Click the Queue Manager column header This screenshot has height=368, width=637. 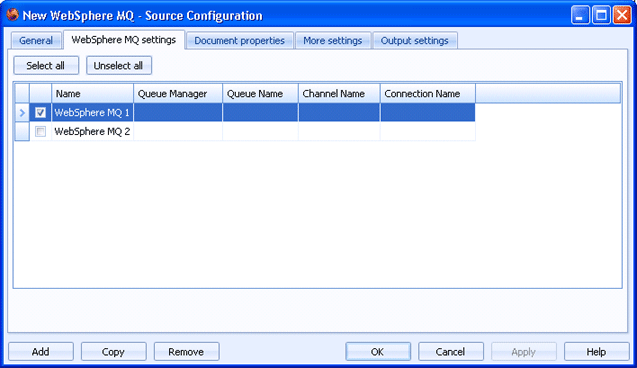click(x=178, y=93)
